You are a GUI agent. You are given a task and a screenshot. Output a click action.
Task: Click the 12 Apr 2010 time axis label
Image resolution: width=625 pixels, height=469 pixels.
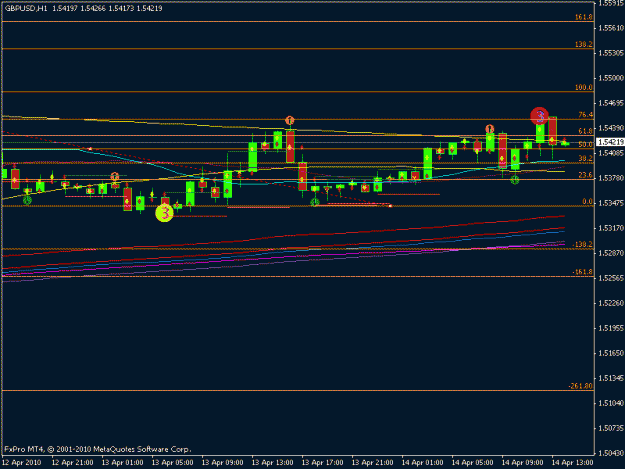(x=22, y=463)
